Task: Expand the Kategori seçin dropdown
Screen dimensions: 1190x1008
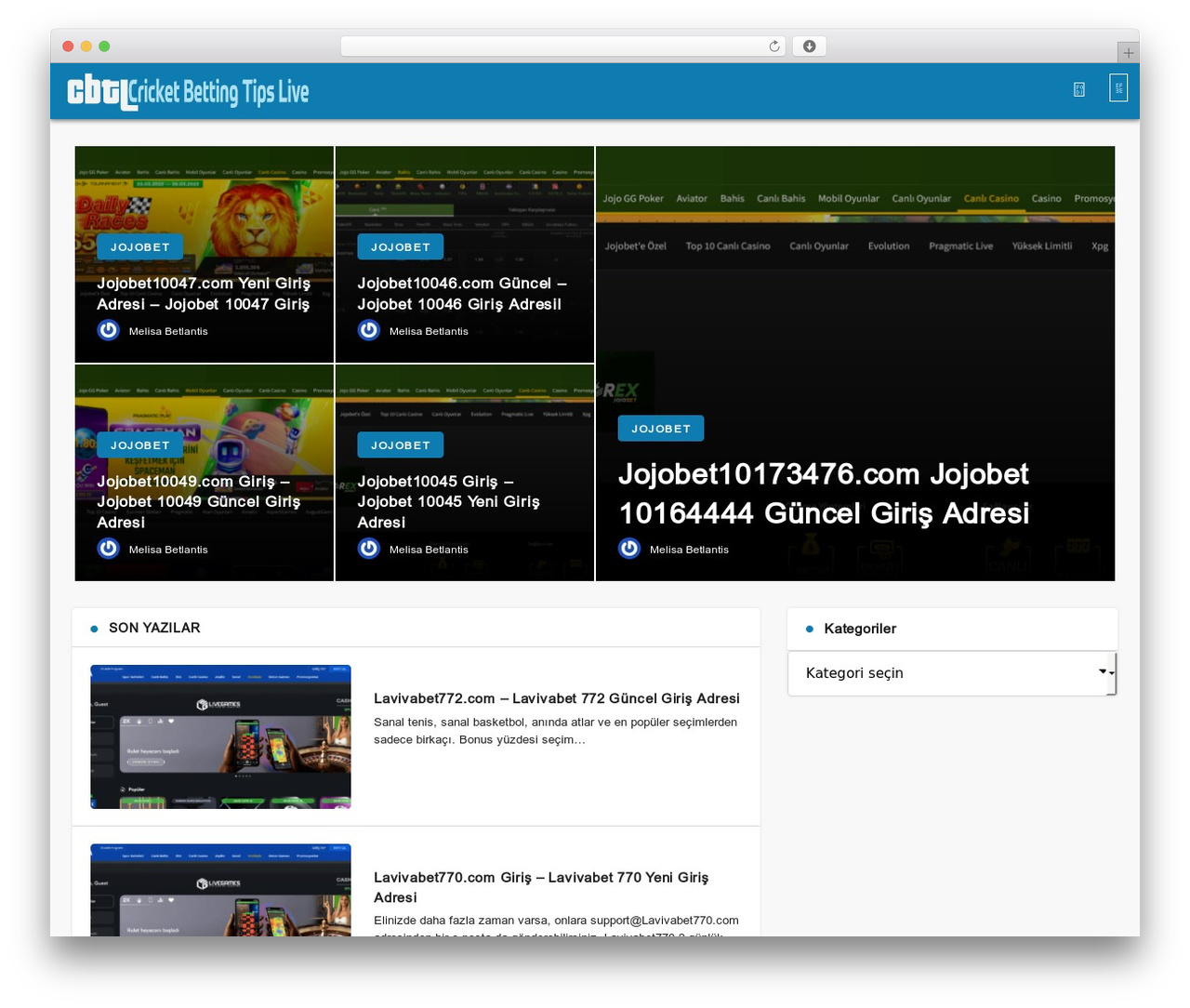Action: (x=952, y=673)
